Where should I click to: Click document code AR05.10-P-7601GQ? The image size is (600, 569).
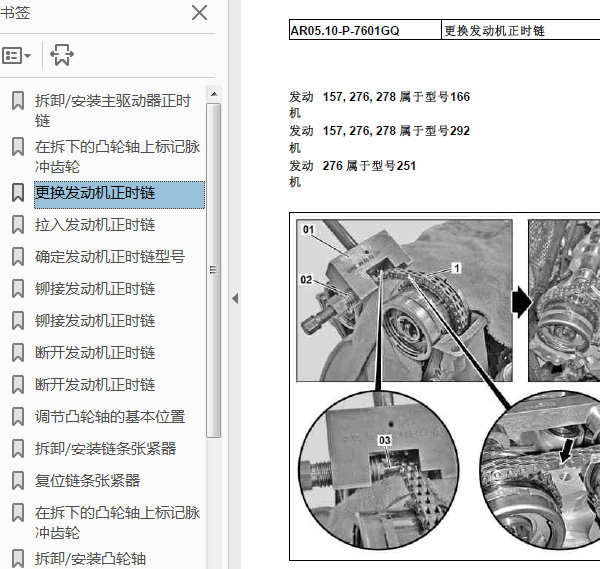(345, 31)
